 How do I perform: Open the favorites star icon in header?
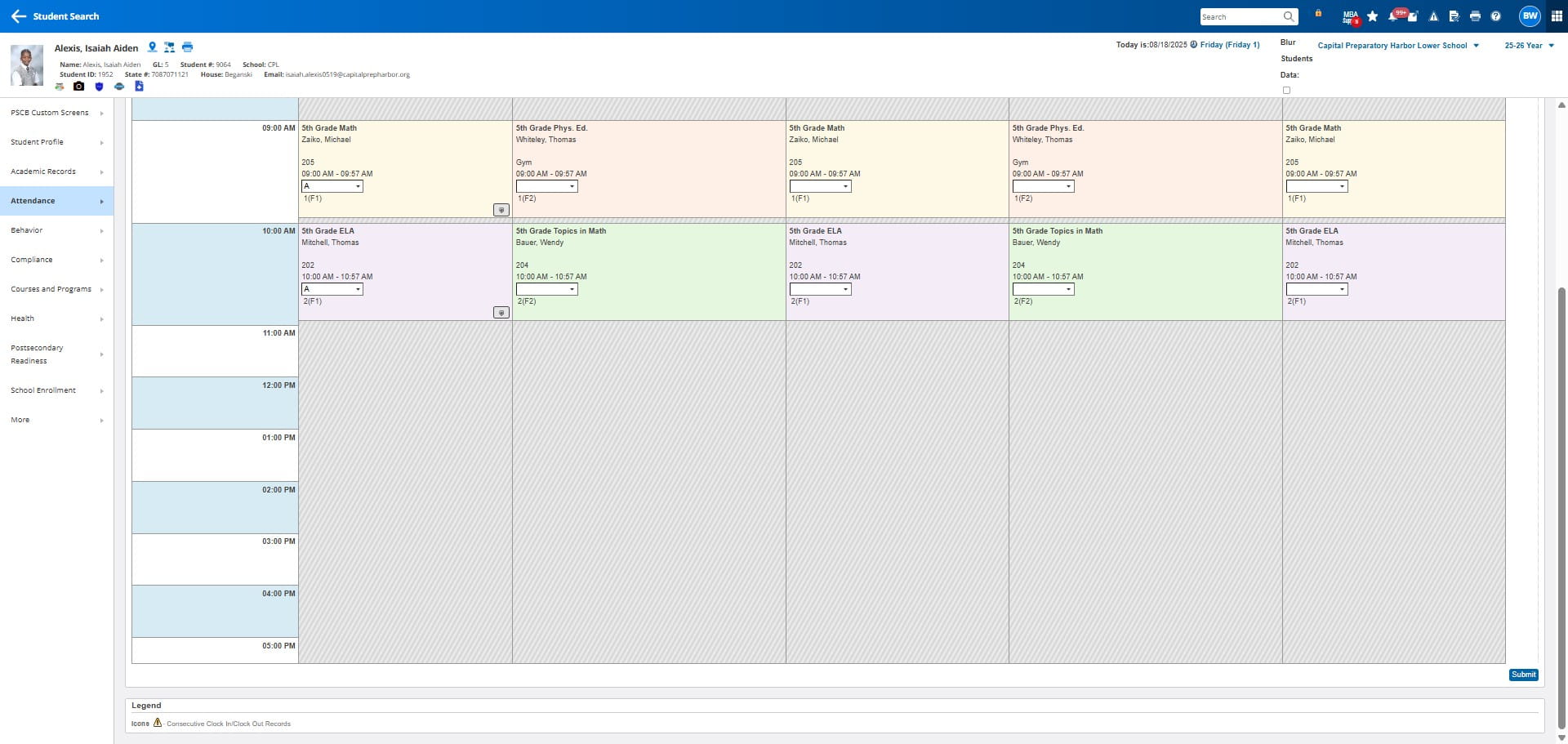(x=1372, y=16)
